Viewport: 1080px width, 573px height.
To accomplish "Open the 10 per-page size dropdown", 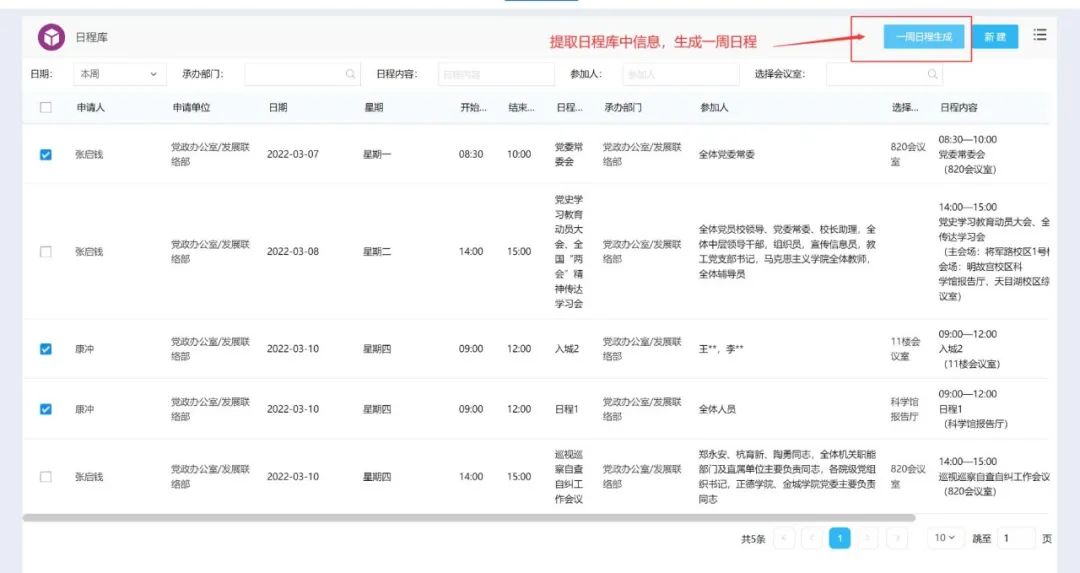I will 944,538.
